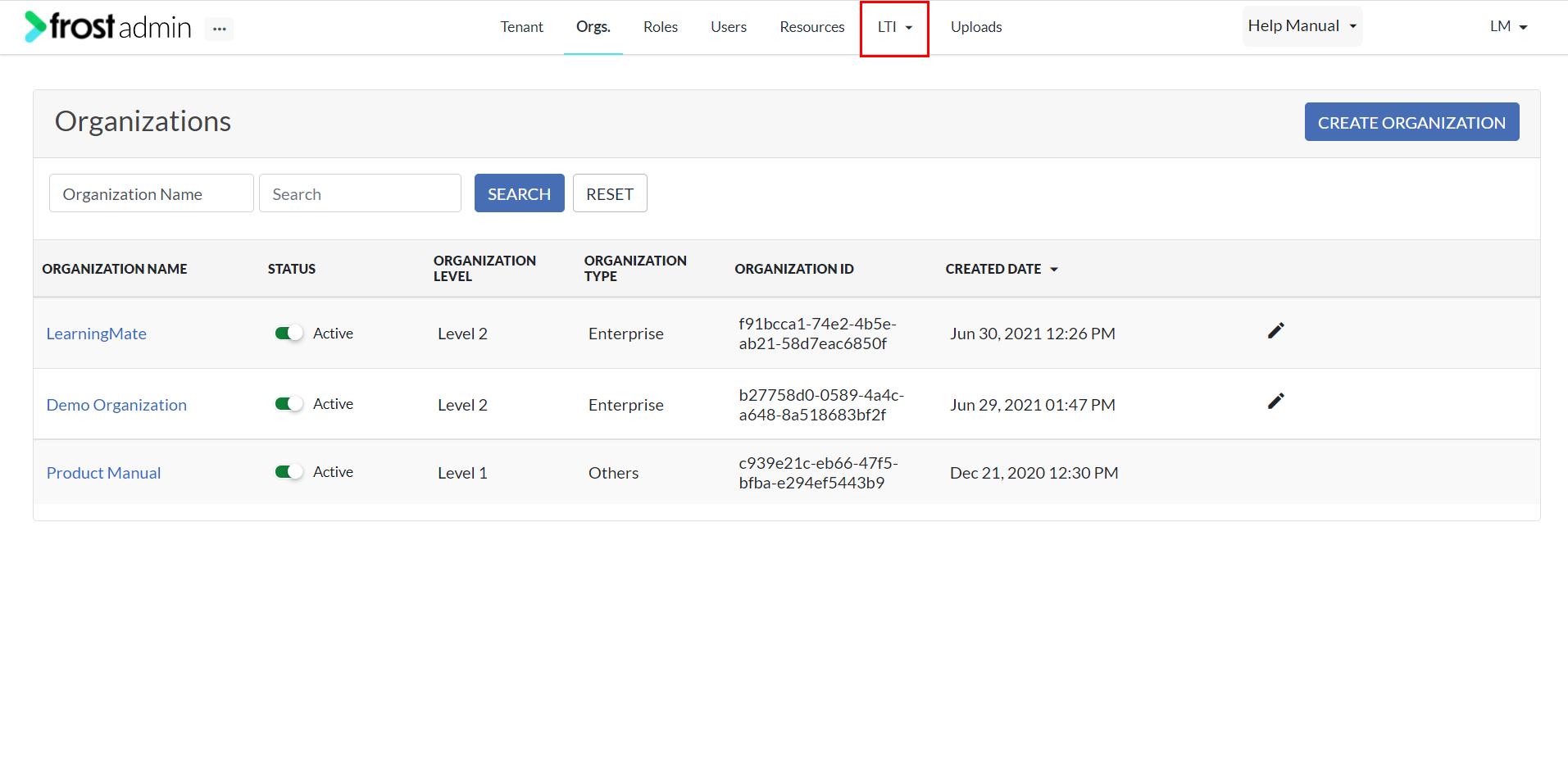Viewport: 1568px width, 772px height.
Task: Switch to the Users tab
Action: [x=727, y=27]
